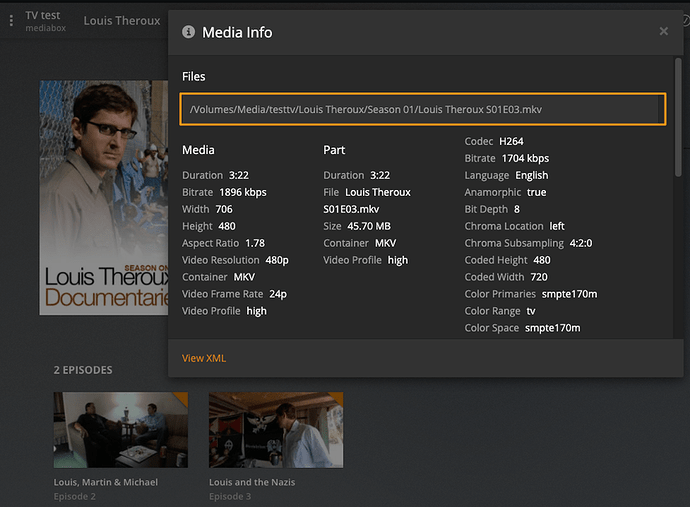Click the unwatched corner marker on Episode 3
The height and width of the screenshot is (507, 690).
[x=336, y=397]
